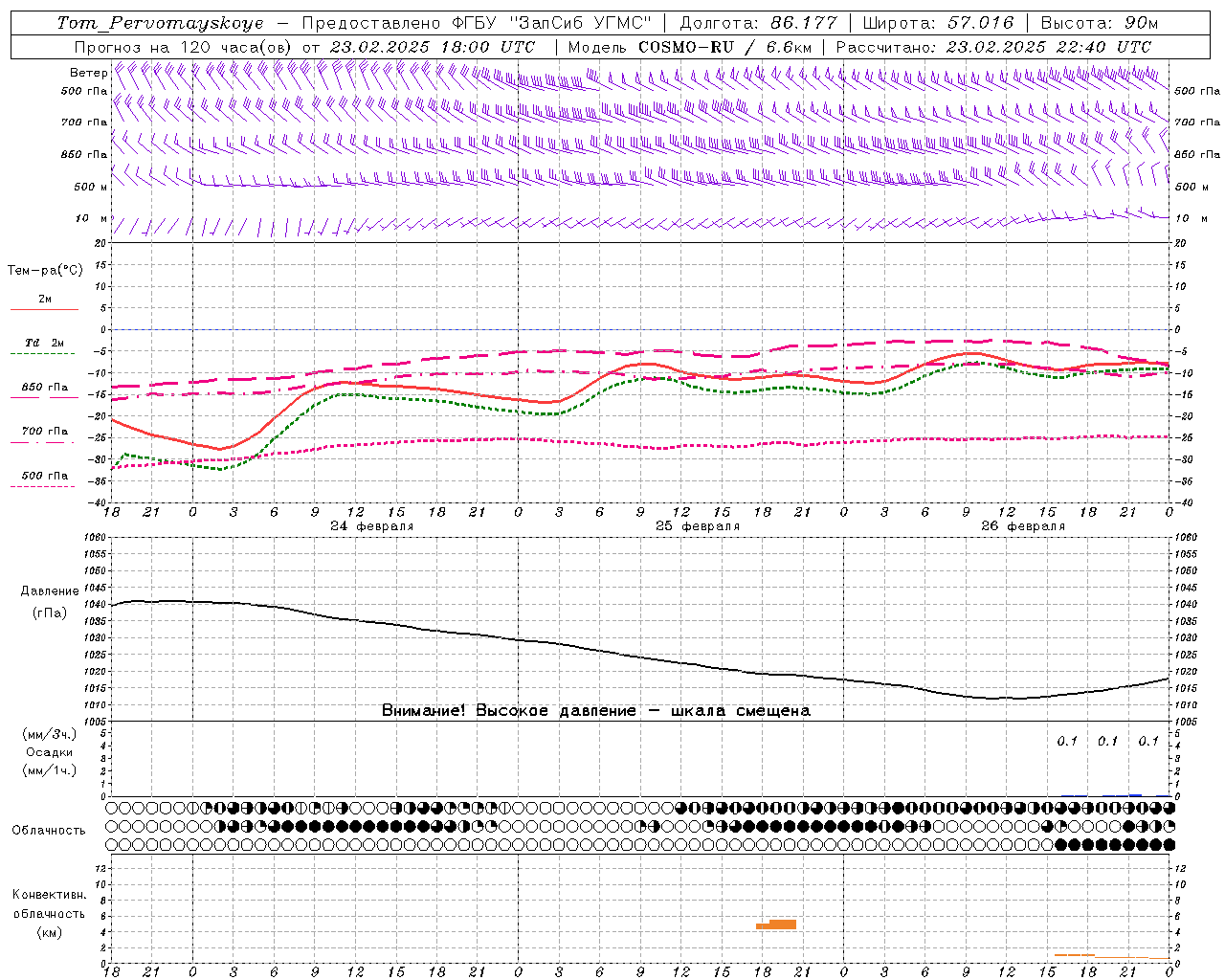Click the 25 февраля date label
This screenshot has height=980, width=1225.
tap(698, 526)
